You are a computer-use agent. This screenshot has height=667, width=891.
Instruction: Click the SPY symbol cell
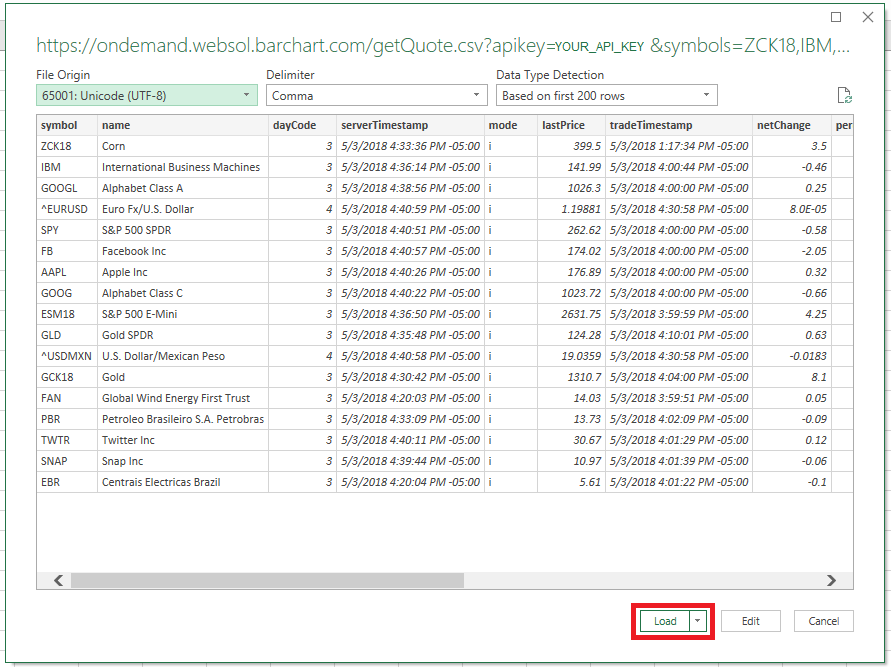(x=67, y=230)
